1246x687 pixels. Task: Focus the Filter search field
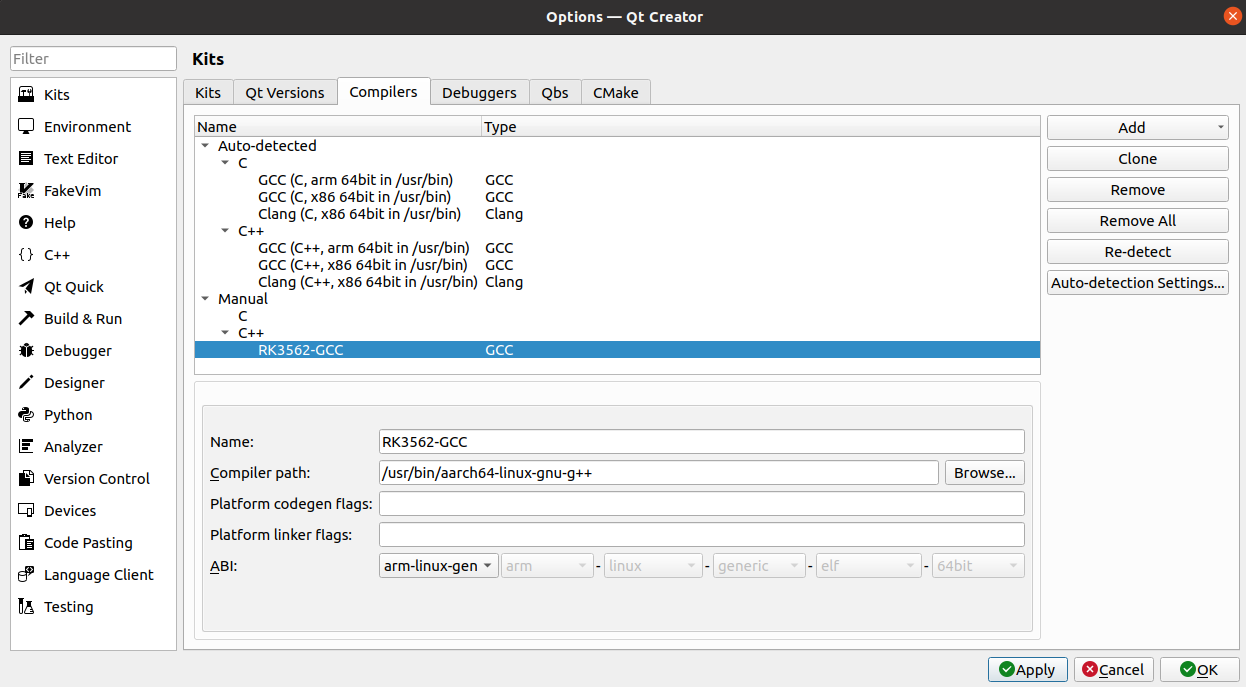(94, 59)
